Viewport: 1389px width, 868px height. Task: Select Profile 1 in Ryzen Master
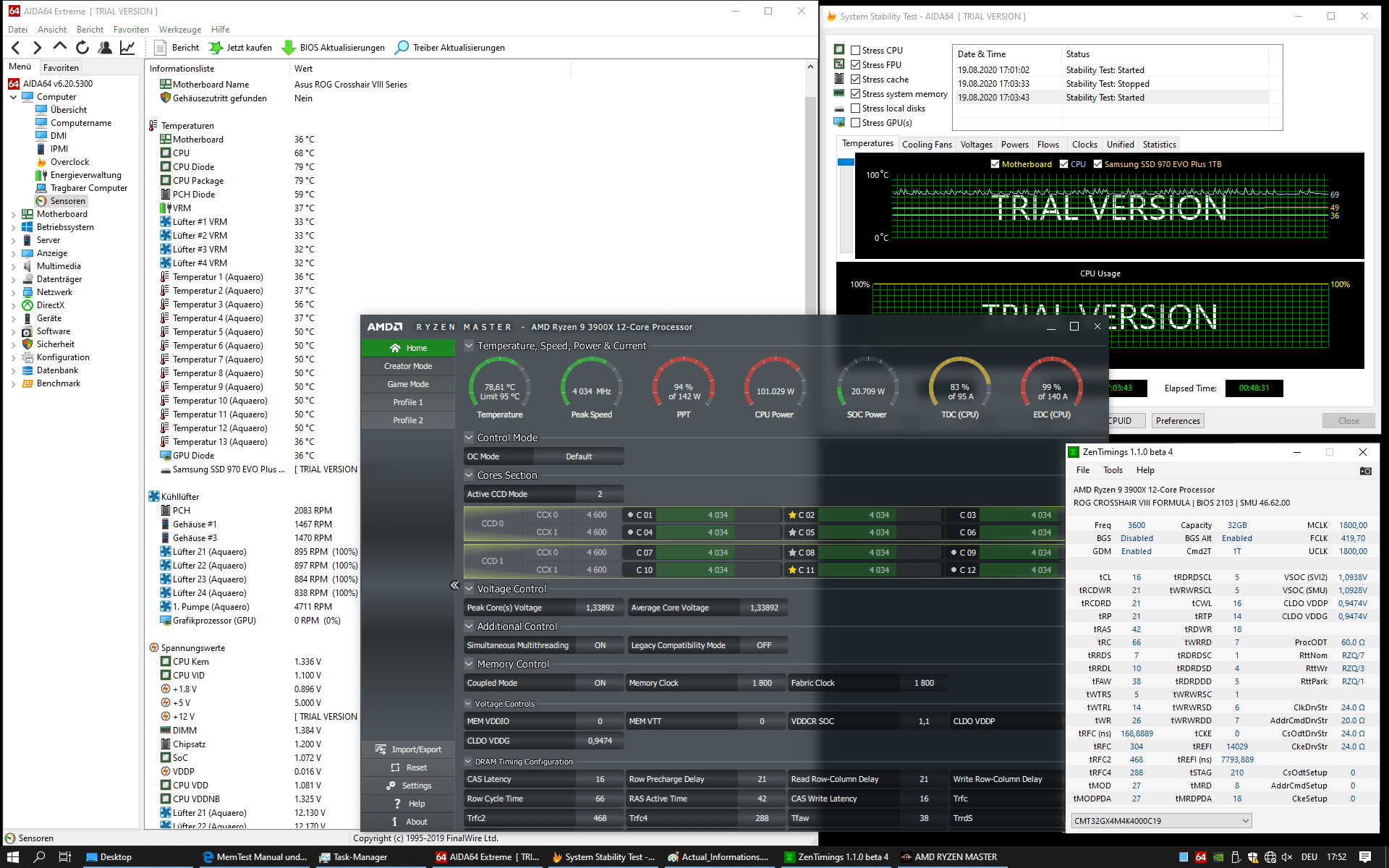[x=408, y=402]
